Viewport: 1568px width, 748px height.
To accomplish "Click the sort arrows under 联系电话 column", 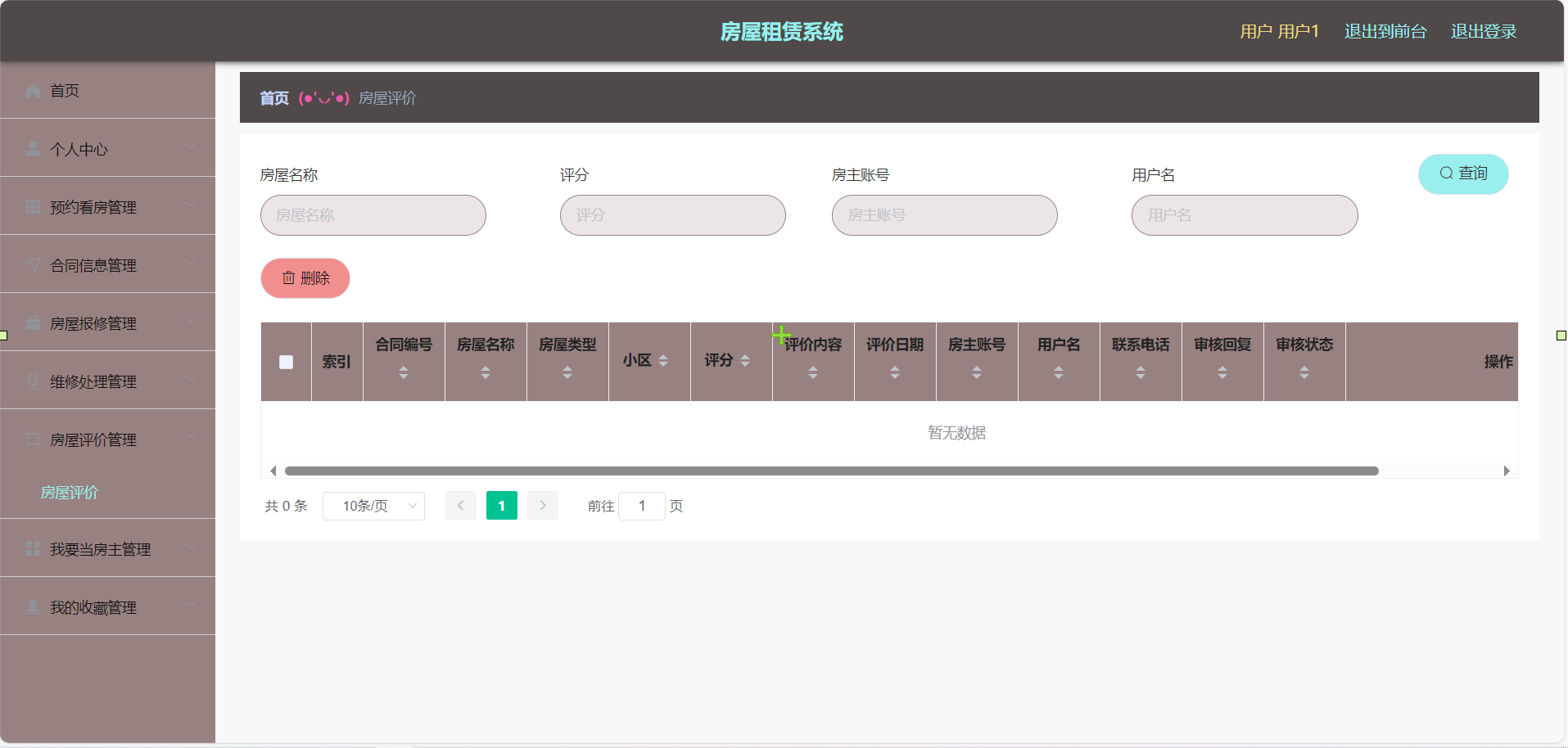I will (x=1141, y=372).
